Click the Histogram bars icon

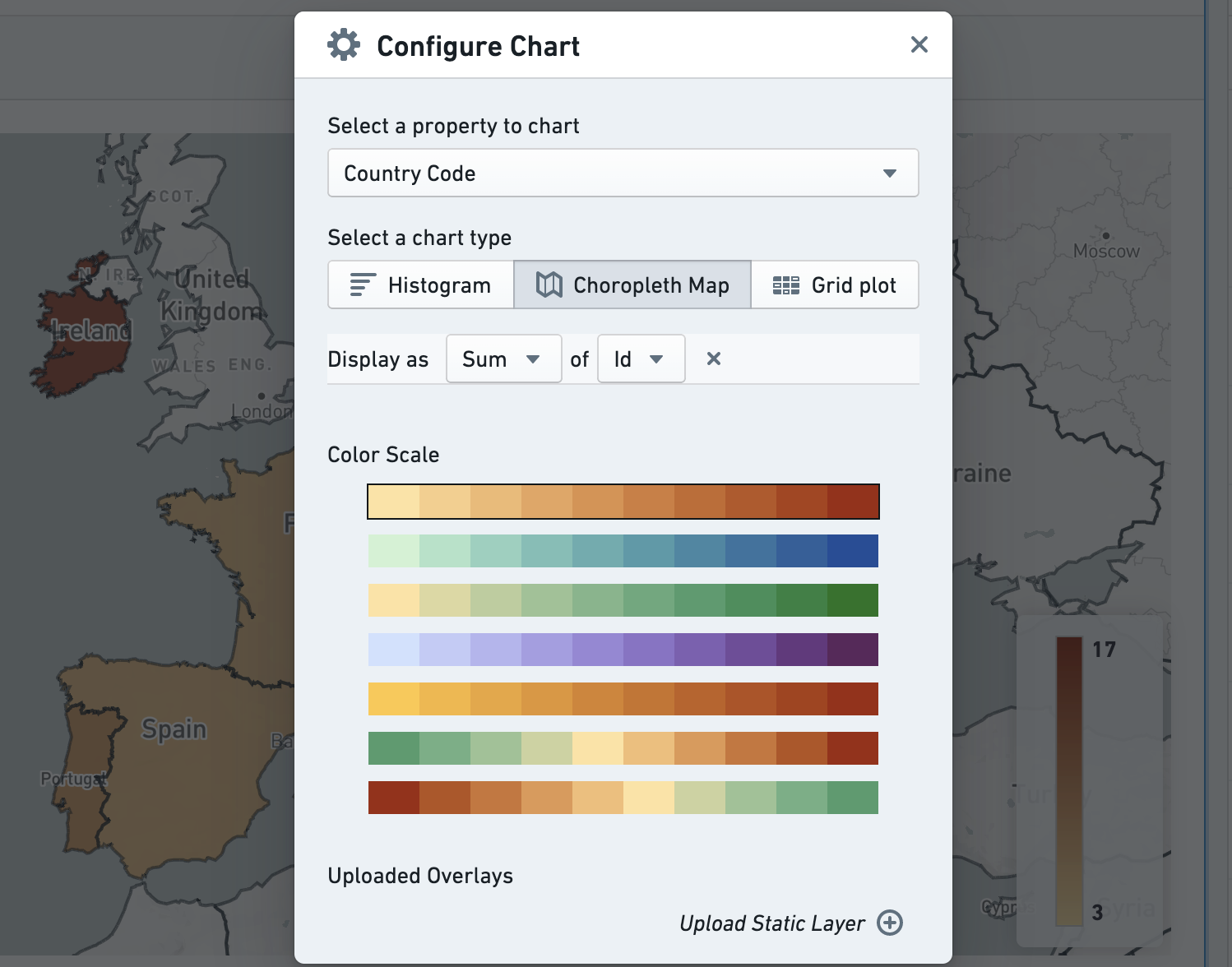pos(363,285)
